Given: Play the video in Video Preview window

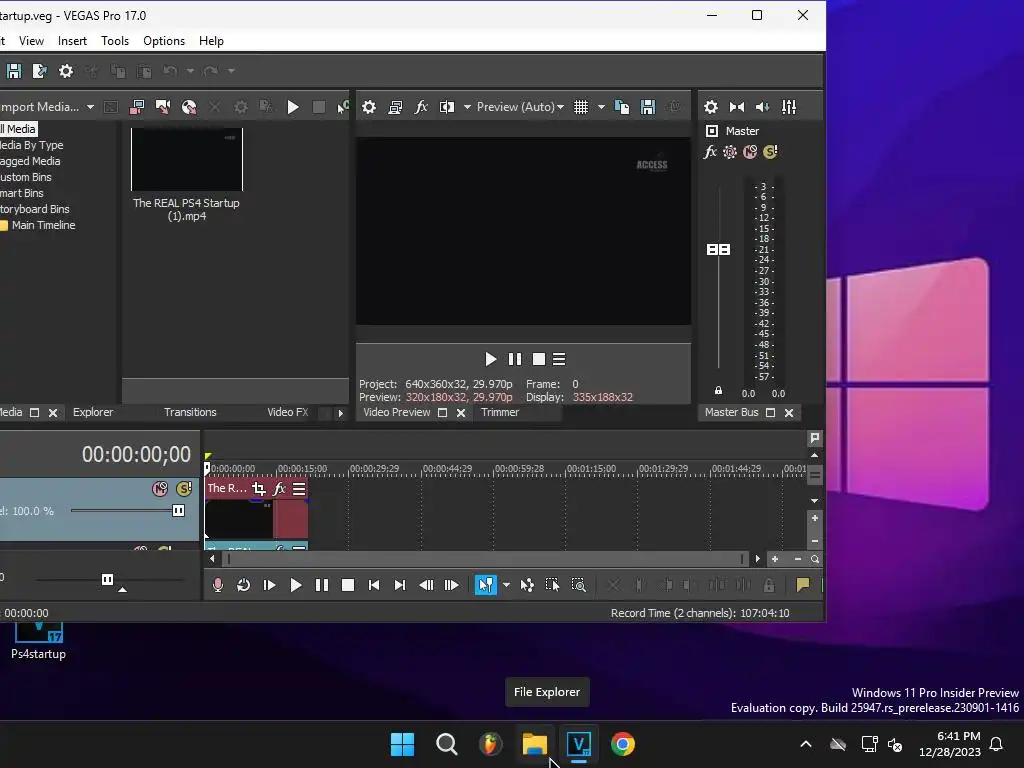Looking at the screenshot, I should tap(490, 359).
